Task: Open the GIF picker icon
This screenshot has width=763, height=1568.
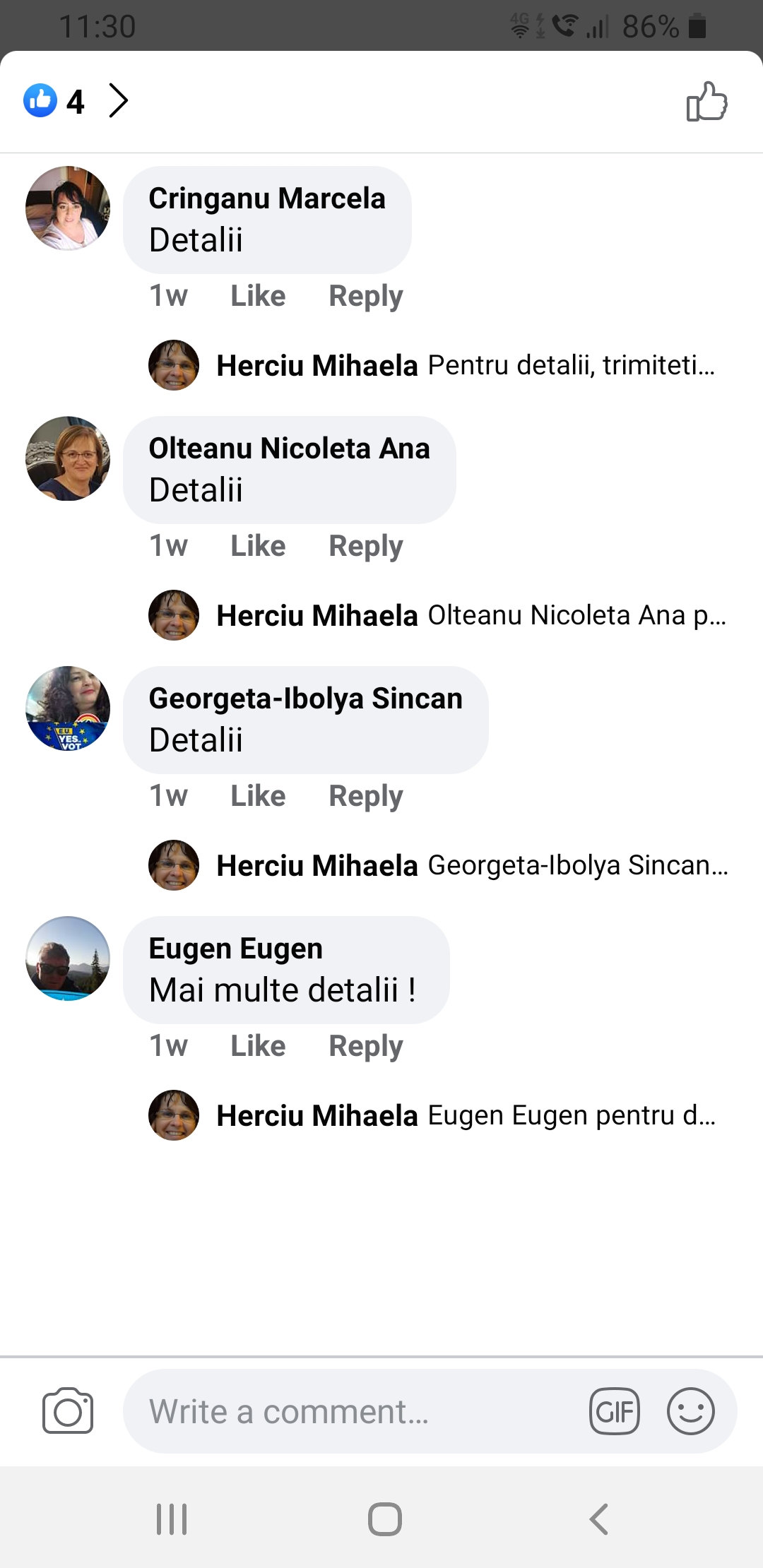Action: (x=615, y=1411)
